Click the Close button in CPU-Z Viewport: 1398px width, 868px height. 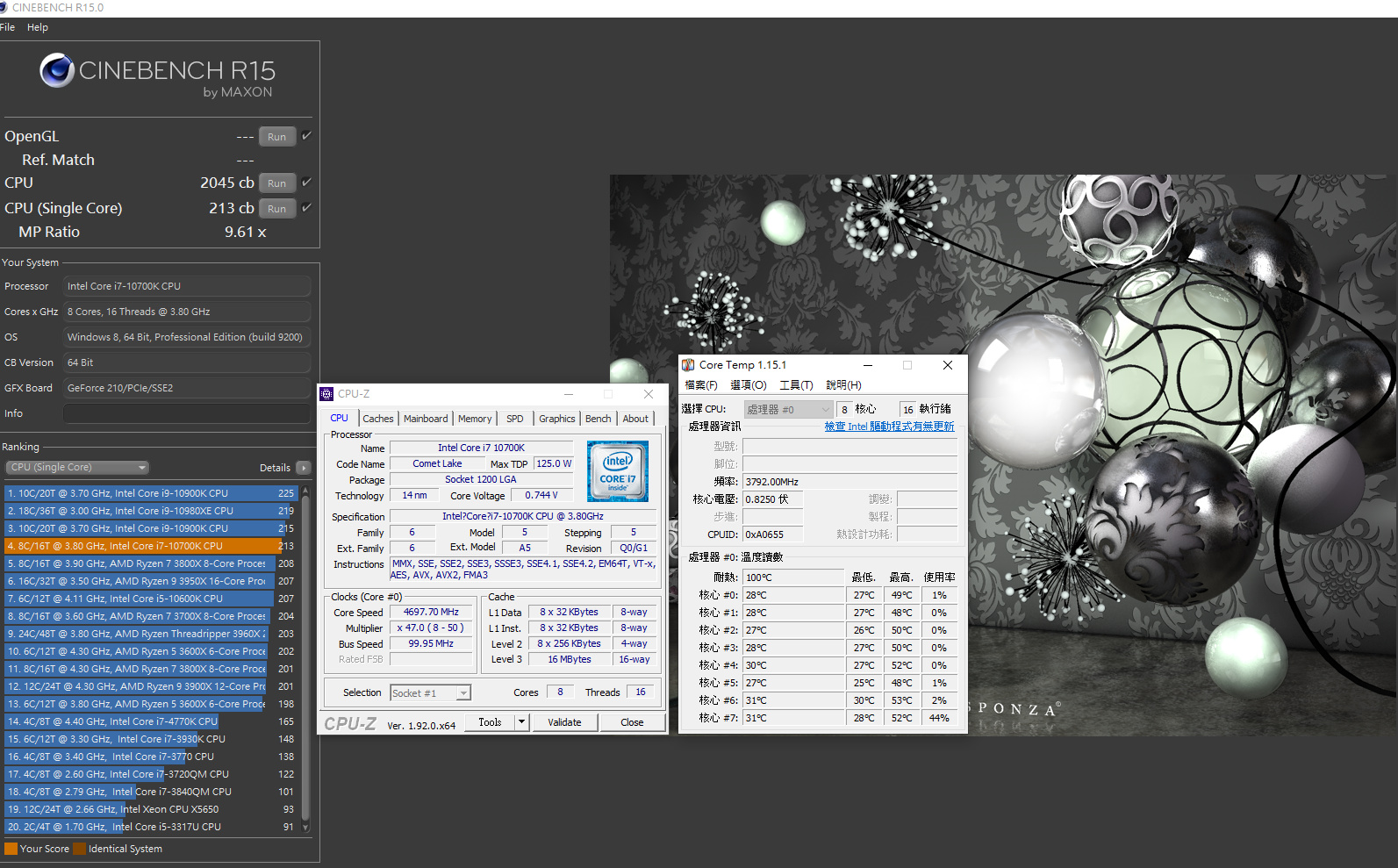coord(632,722)
